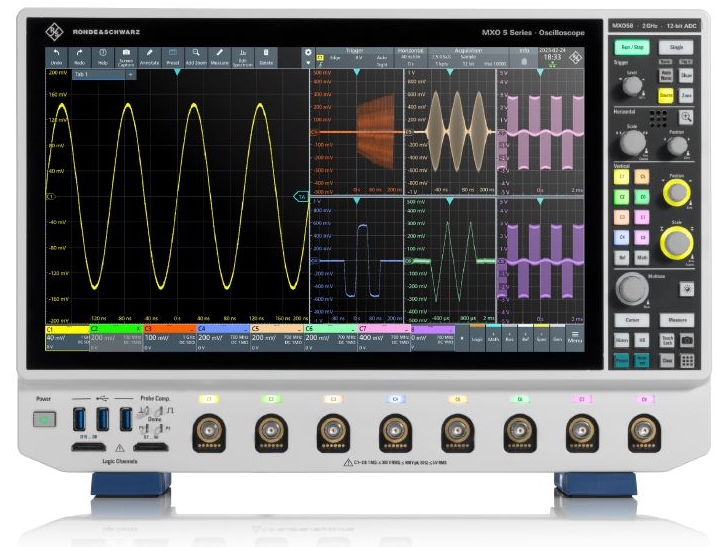Open Help from the toolbar
This screenshot has width=720, height=547.
point(102,55)
